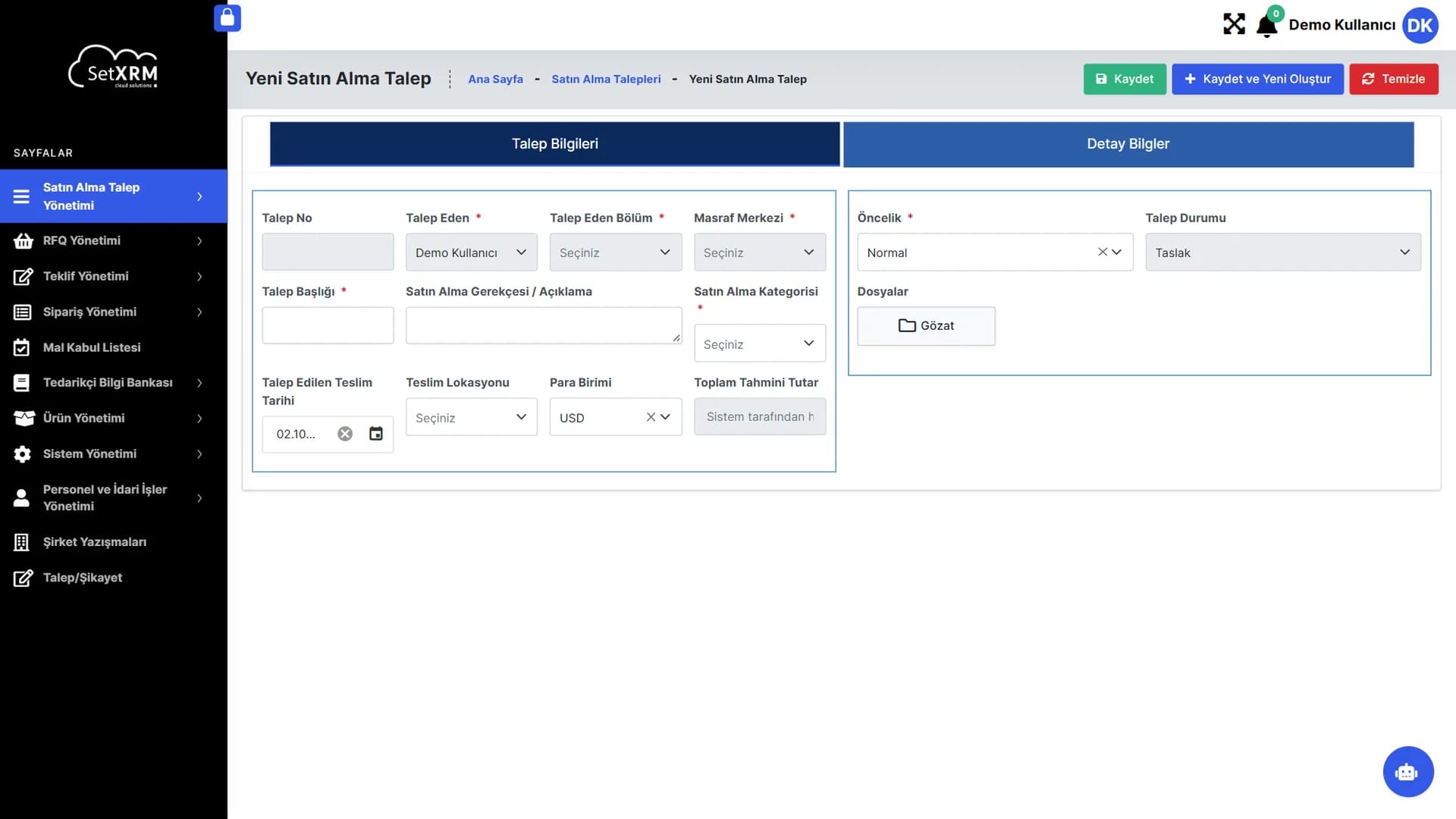Clear the Öncelik Normal selection
This screenshot has height=819, width=1456.
1102,252
